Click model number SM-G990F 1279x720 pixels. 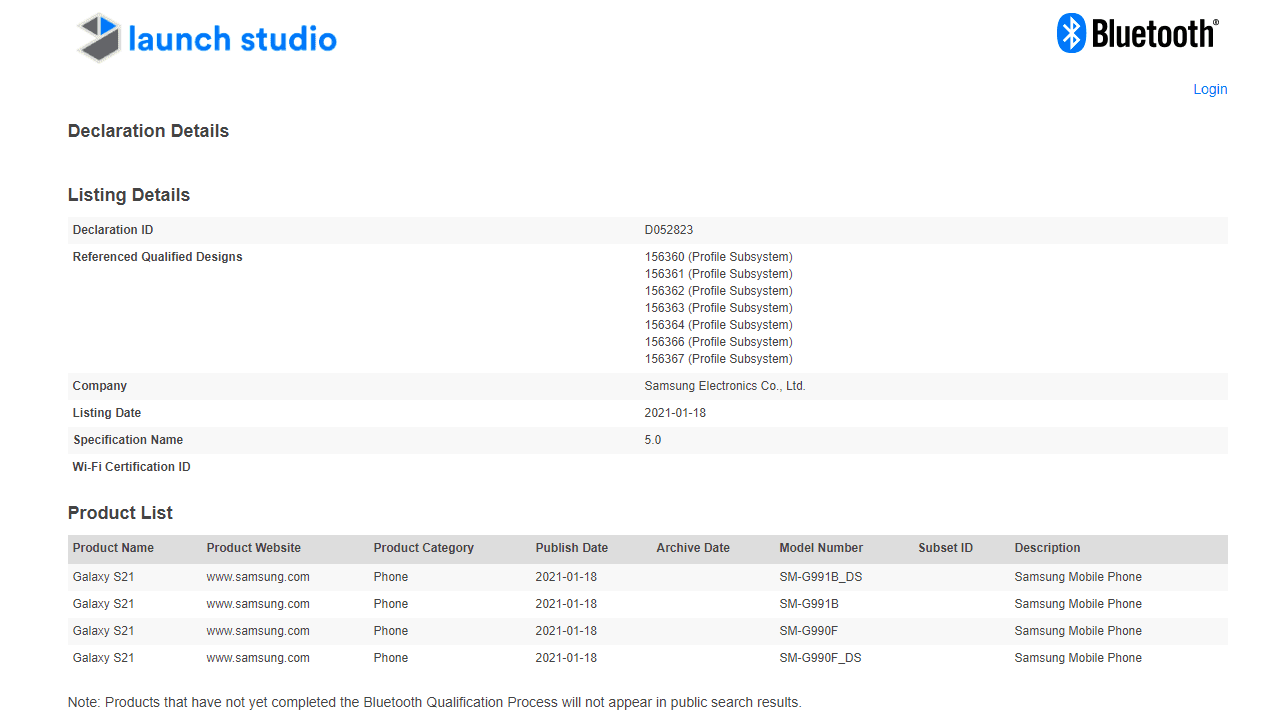pos(809,631)
